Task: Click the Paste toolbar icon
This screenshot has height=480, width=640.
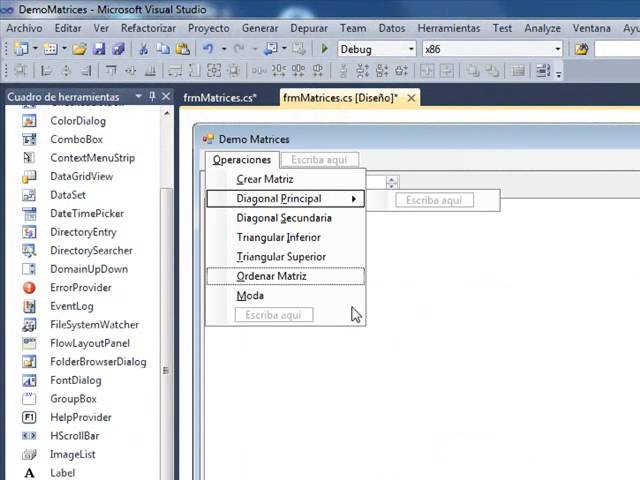Action: (x=182, y=49)
